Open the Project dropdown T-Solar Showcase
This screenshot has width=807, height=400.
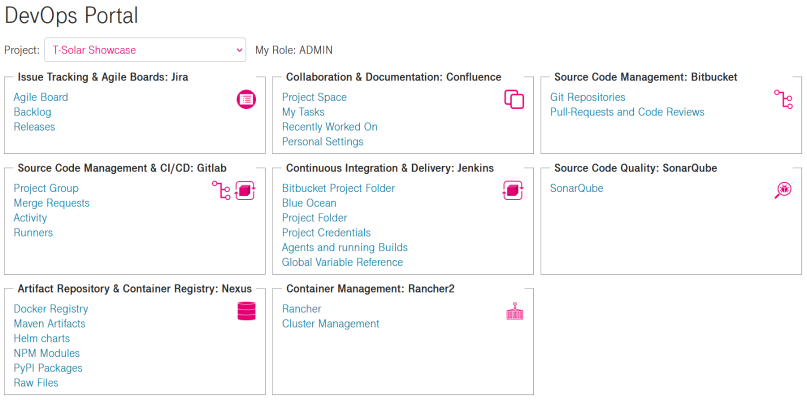click(x=145, y=50)
